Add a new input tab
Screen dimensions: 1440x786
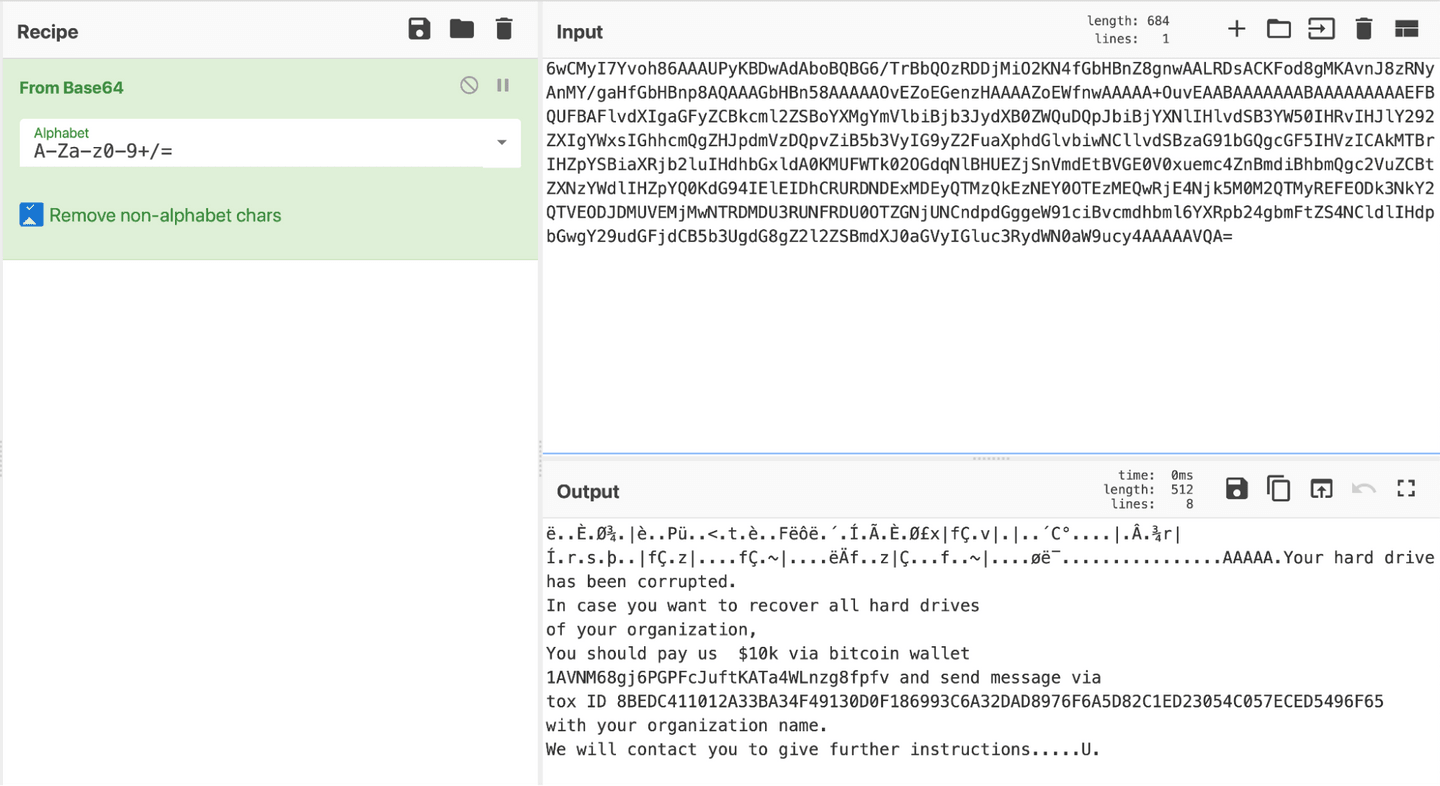(1236, 29)
